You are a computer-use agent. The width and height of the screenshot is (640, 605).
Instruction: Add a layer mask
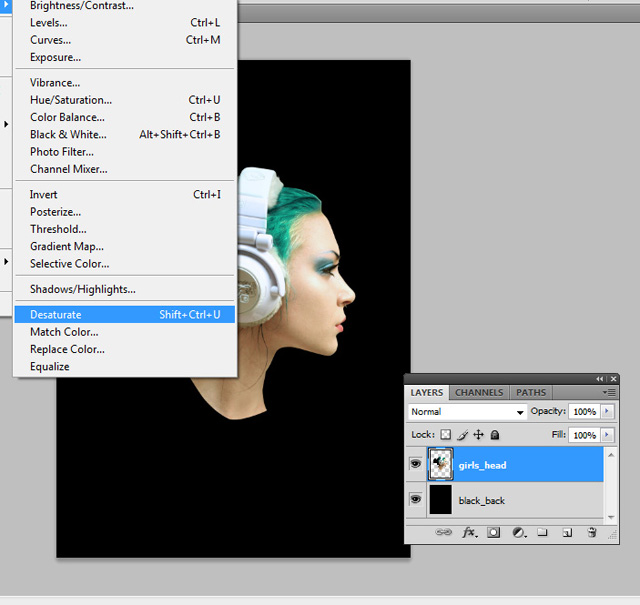coord(493,533)
